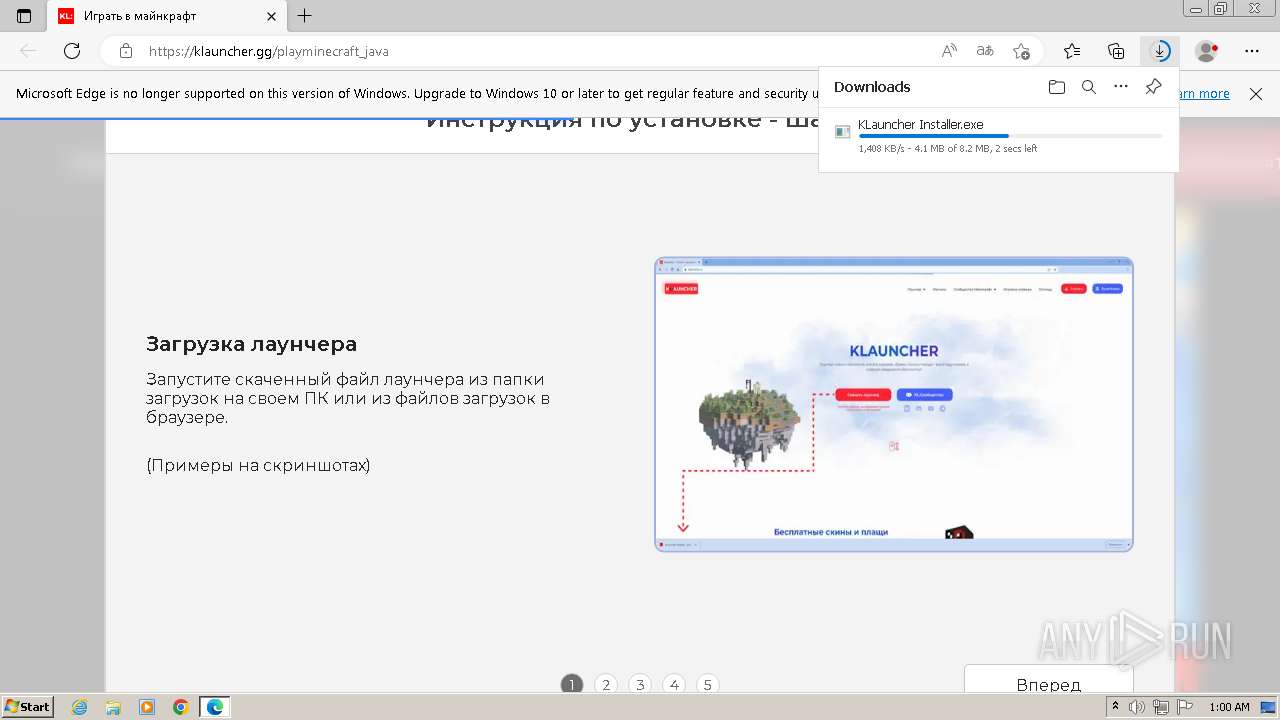1280x720 pixels.
Task: Launch Windows Media Player from taskbar
Action: point(147,707)
